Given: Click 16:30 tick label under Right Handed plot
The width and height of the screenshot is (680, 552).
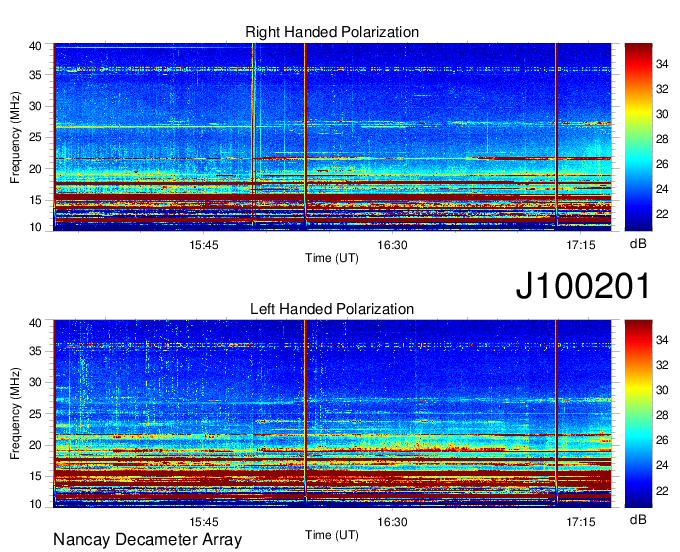Looking at the screenshot, I should (392, 245).
